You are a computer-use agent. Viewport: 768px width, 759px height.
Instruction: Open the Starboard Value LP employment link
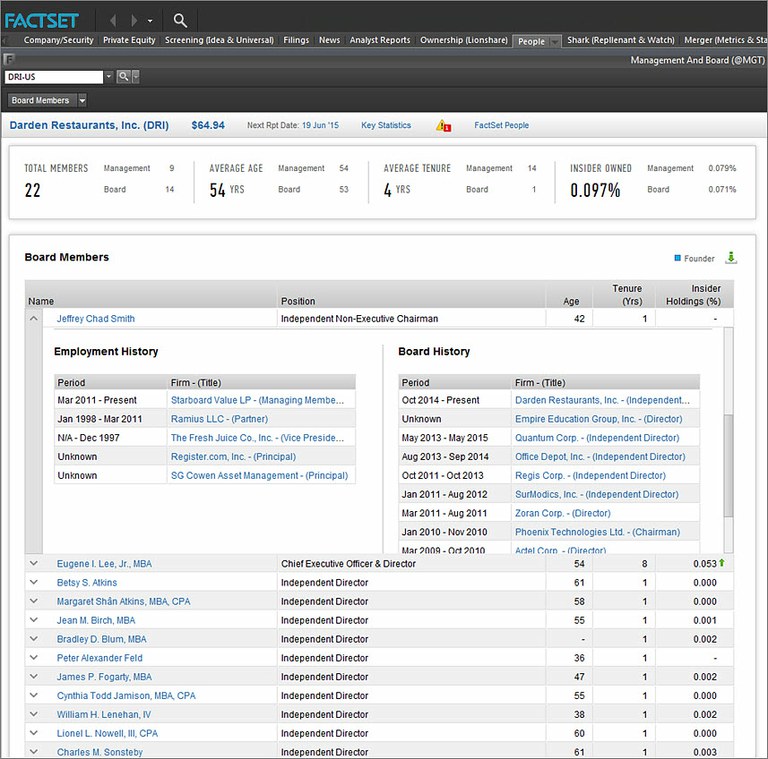pyautogui.click(x=257, y=400)
